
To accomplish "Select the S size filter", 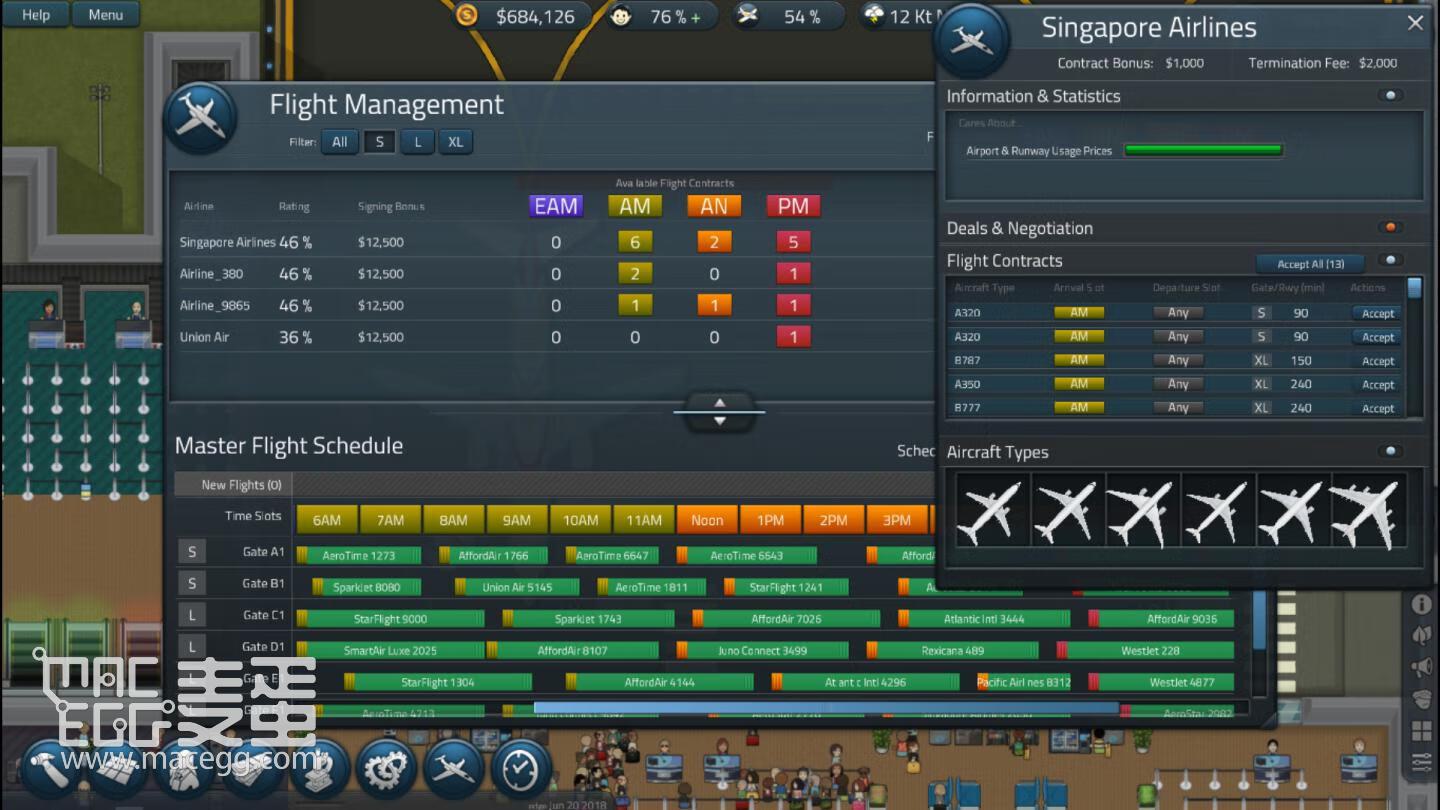I will coord(379,142).
